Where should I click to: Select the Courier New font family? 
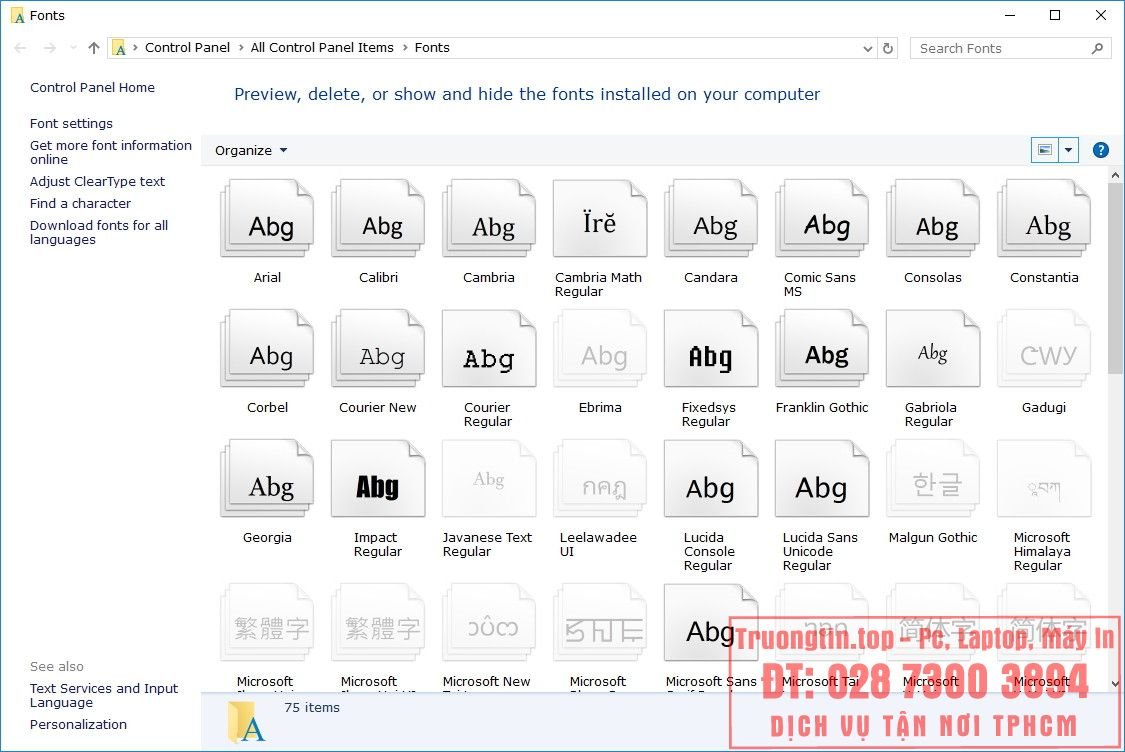coord(377,348)
